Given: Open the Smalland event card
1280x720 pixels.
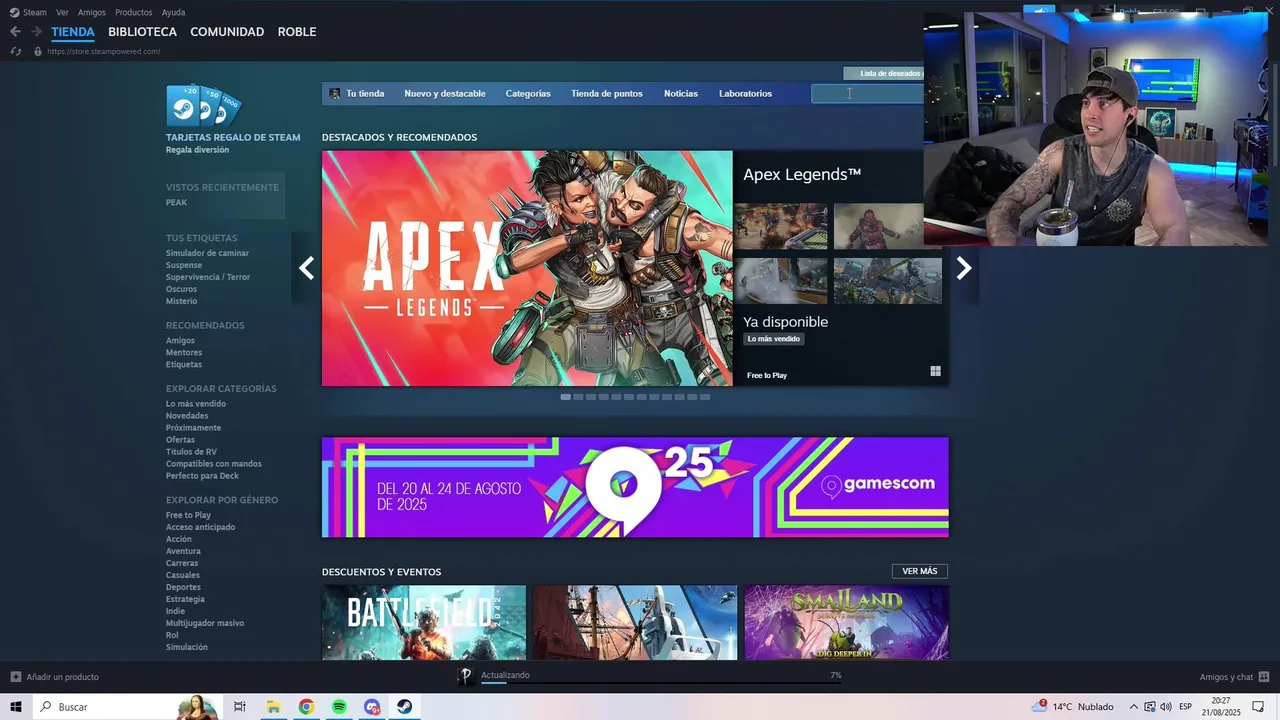Looking at the screenshot, I should 846,623.
